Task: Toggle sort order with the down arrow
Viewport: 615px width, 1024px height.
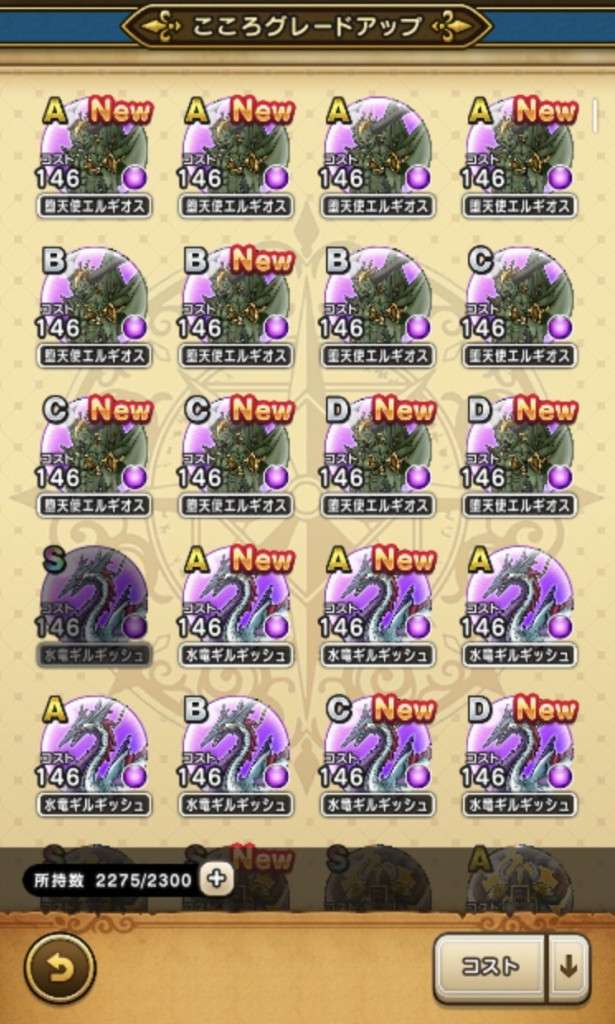Action: tap(569, 967)
